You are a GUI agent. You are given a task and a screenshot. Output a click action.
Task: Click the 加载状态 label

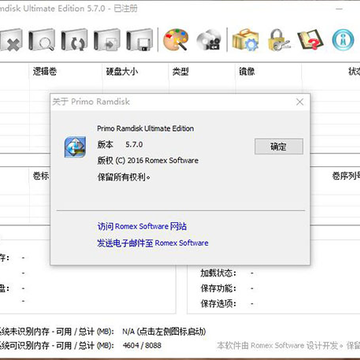218,273
